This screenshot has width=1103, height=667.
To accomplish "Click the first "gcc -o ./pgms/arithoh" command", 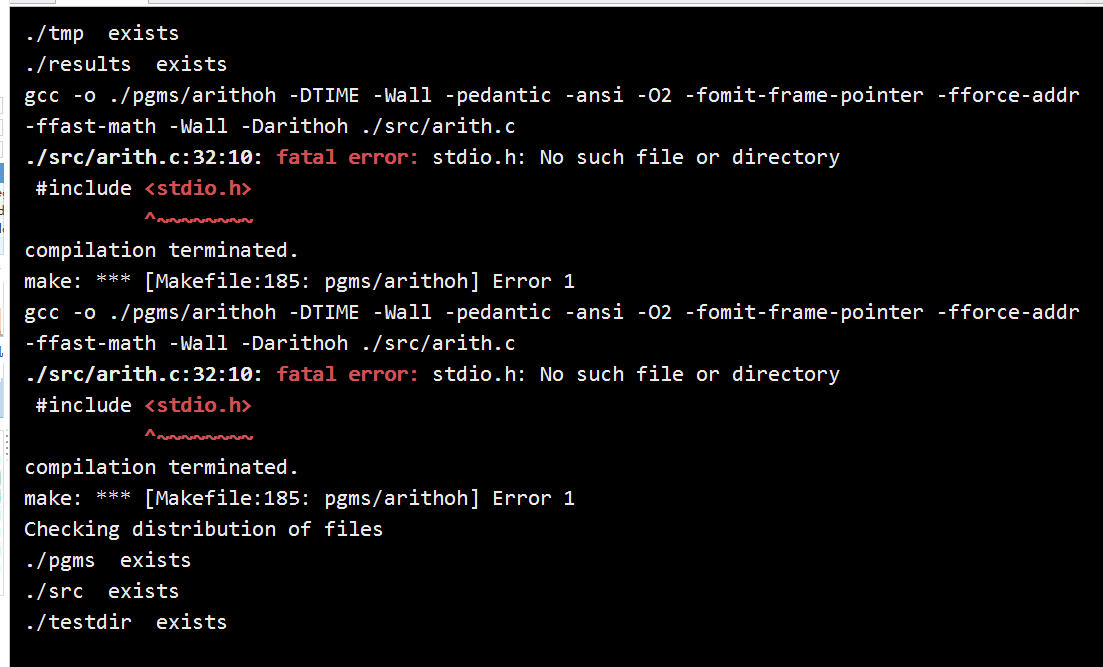I will [x=150, y=95].
